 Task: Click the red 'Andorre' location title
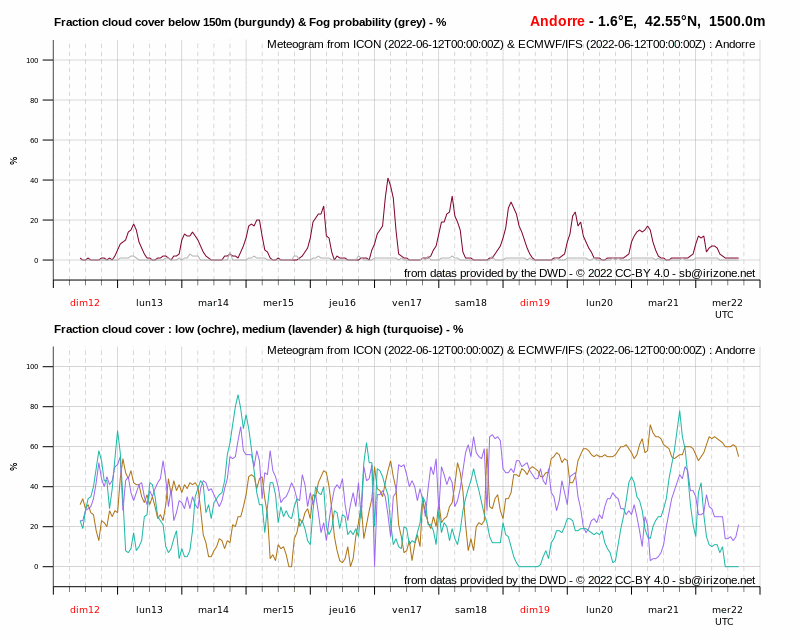pos(557,21)
